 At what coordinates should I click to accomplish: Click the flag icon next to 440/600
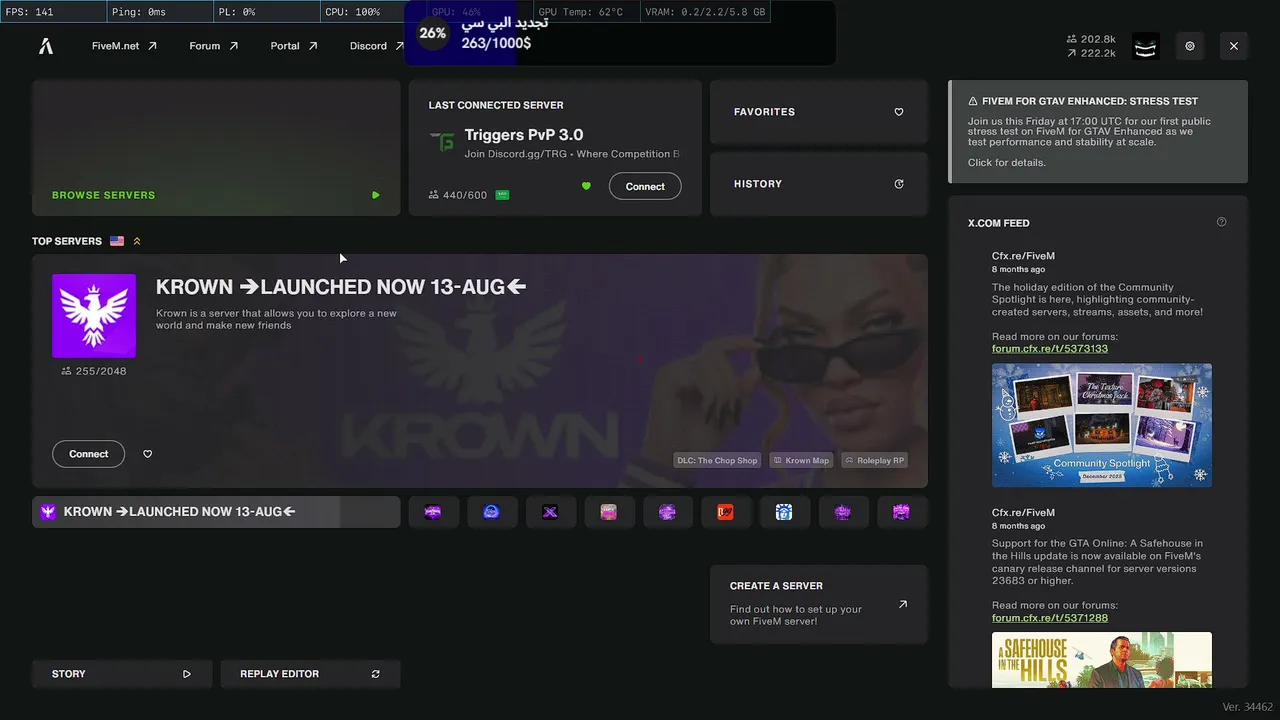point(503,195)
